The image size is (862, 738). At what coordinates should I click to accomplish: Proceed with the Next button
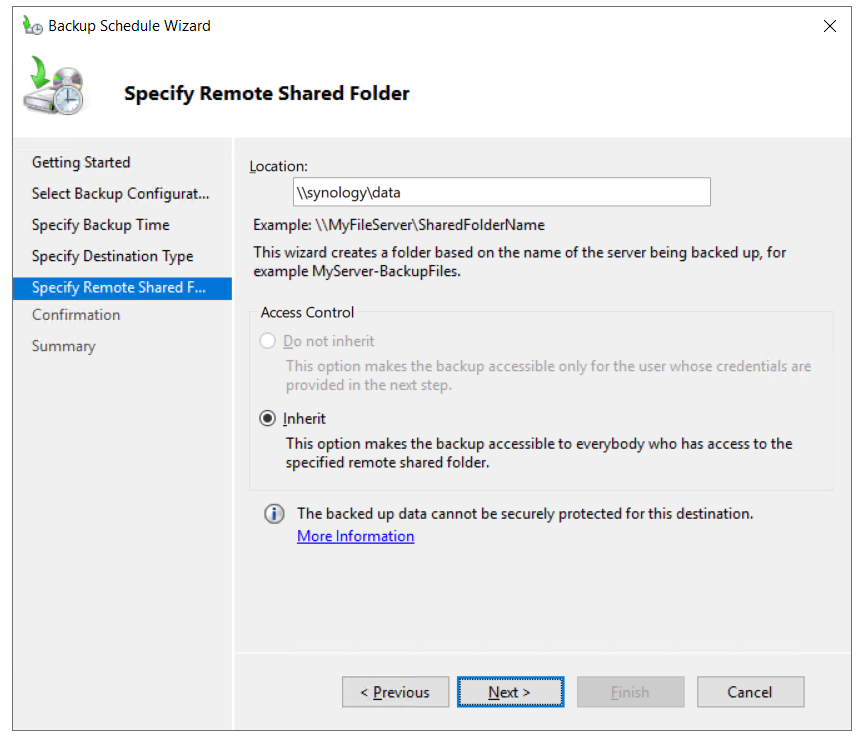[x=510, y=692]
